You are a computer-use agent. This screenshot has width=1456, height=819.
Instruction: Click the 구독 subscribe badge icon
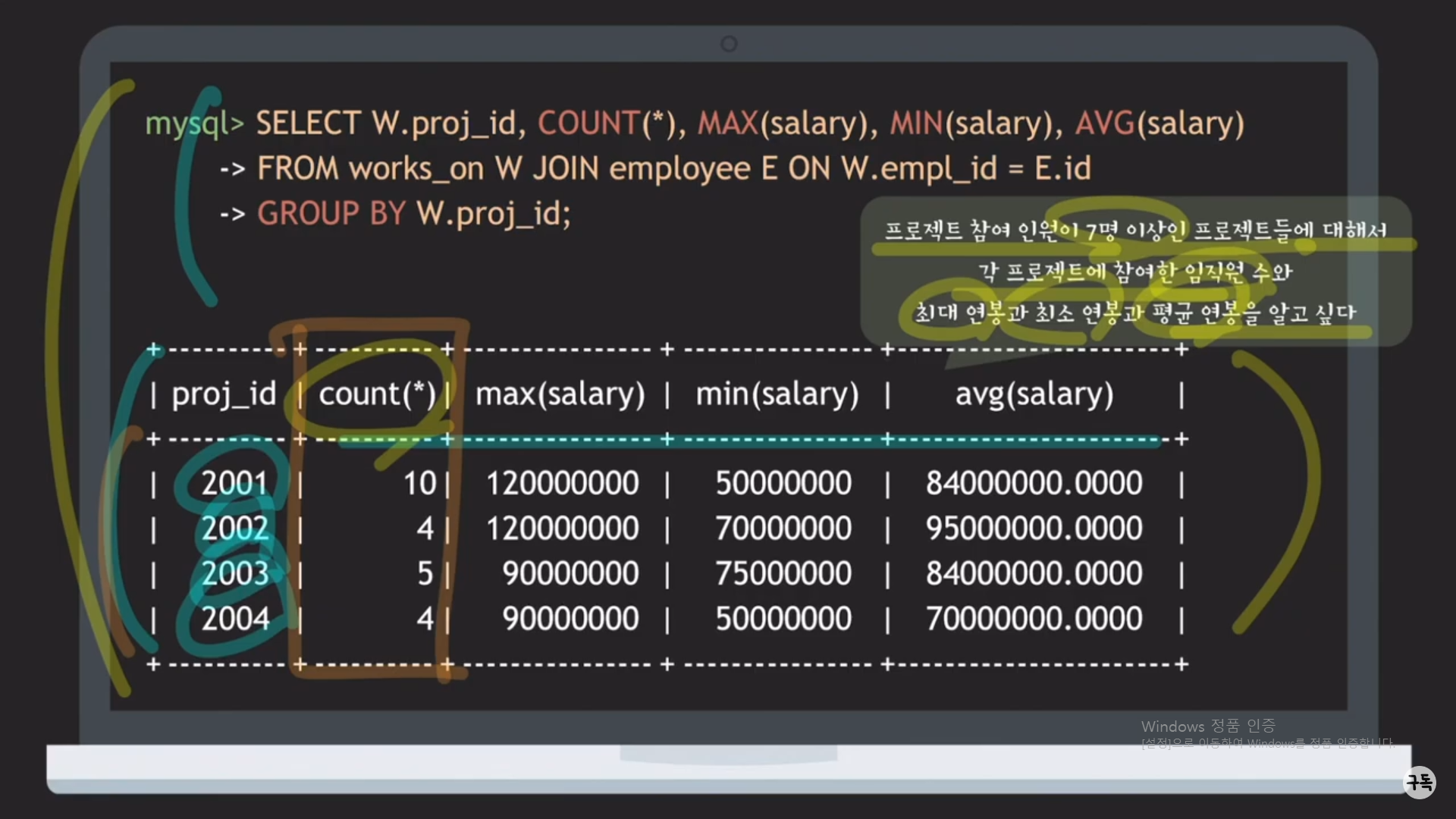[x=1420, y=782]
